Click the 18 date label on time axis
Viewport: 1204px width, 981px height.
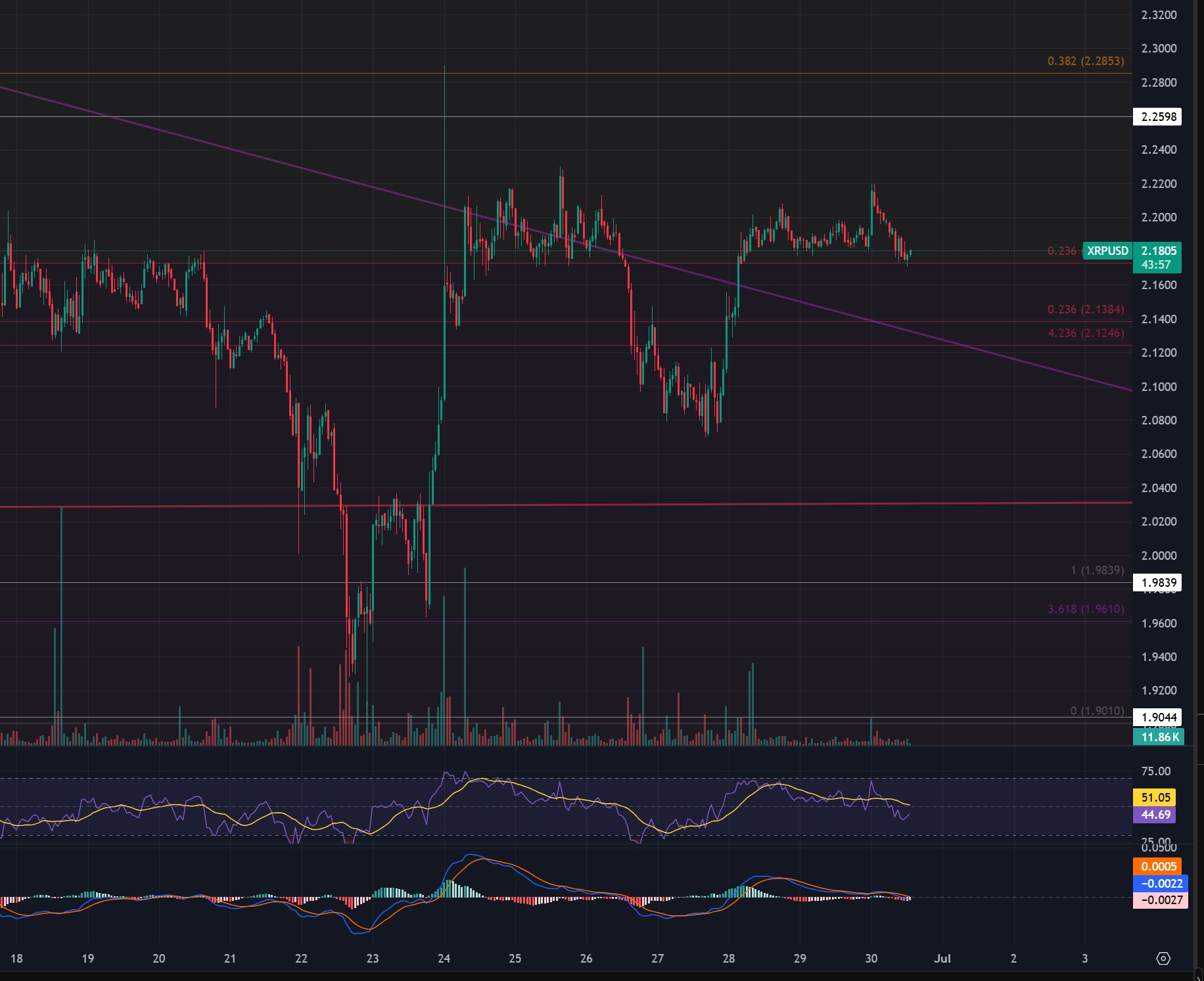pos(16,959)
